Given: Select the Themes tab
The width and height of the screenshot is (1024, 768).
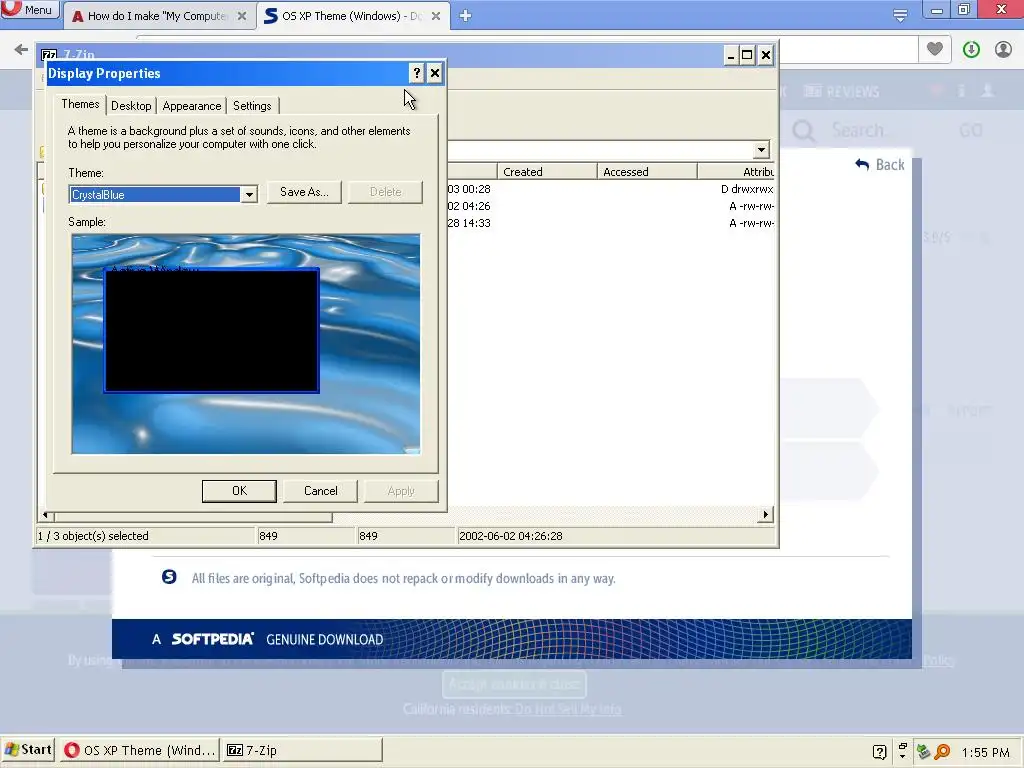Looking at the screenshot, I should pos(80,104).
